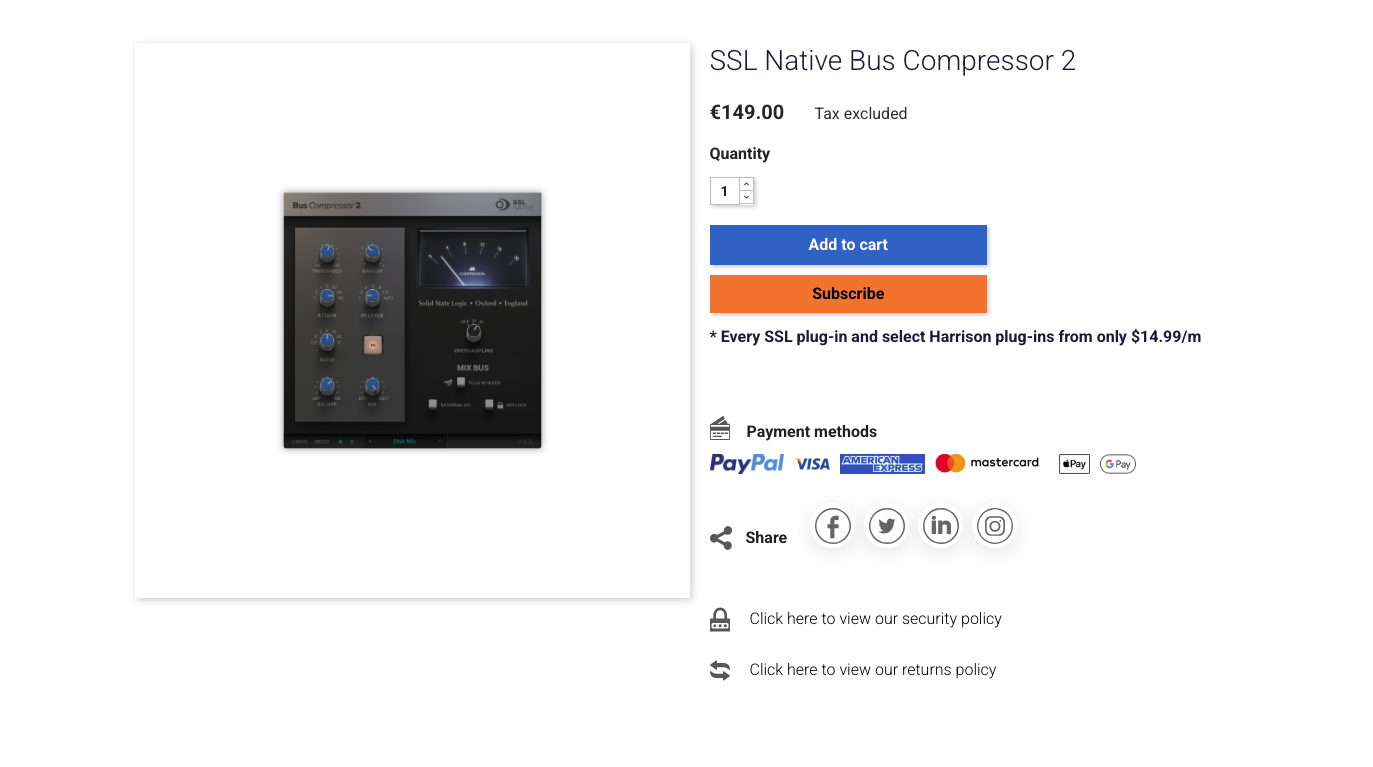Select the B compare slot
This screenshot has width=1373, height=767.
point(351,441)
